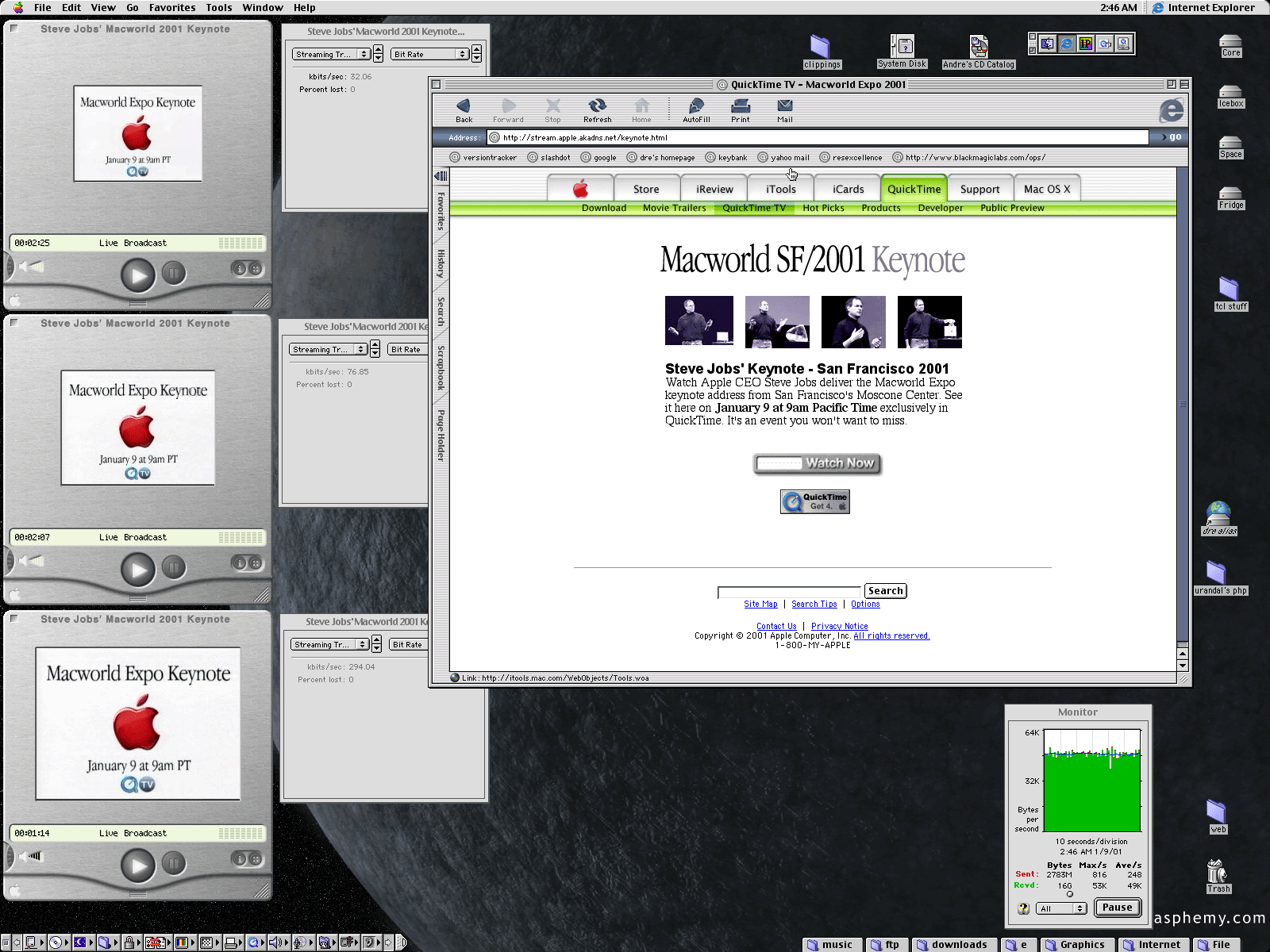
Task: Open the System Disk desktop icon
Action: click(902, 48)
